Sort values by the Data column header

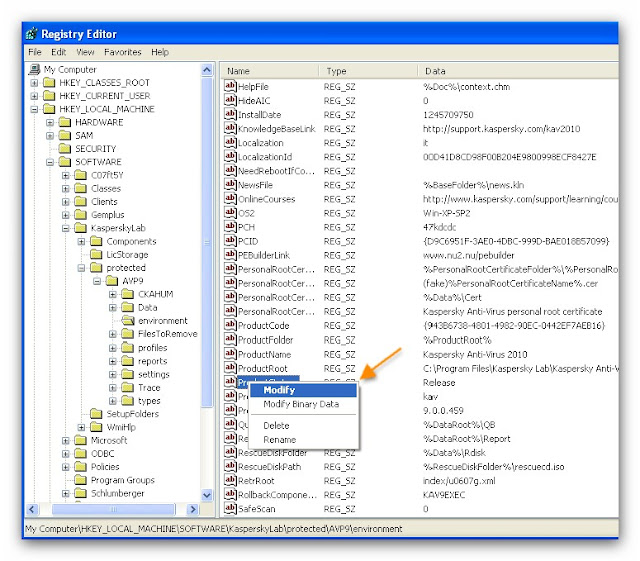coord(518,71)
